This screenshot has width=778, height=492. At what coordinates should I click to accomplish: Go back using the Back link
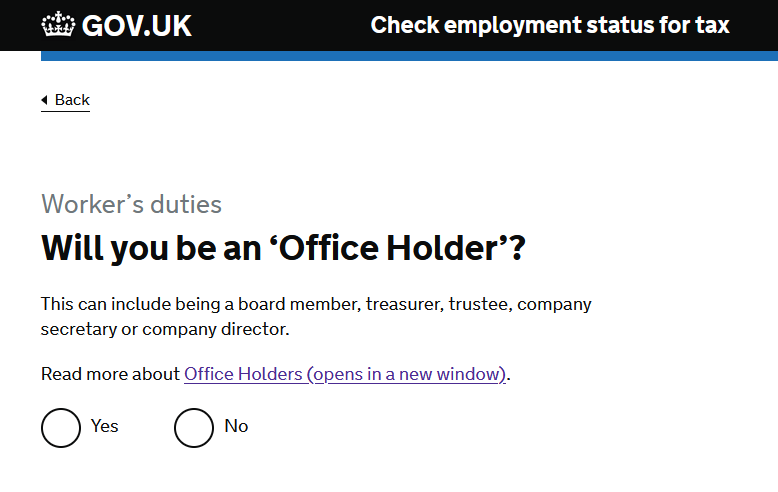click(x=65, y=100)
